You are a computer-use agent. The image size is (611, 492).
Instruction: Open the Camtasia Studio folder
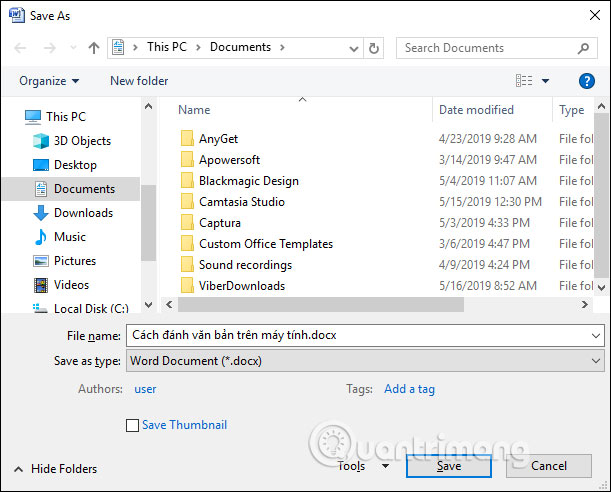pyautogui.click(x=241, y=202)
